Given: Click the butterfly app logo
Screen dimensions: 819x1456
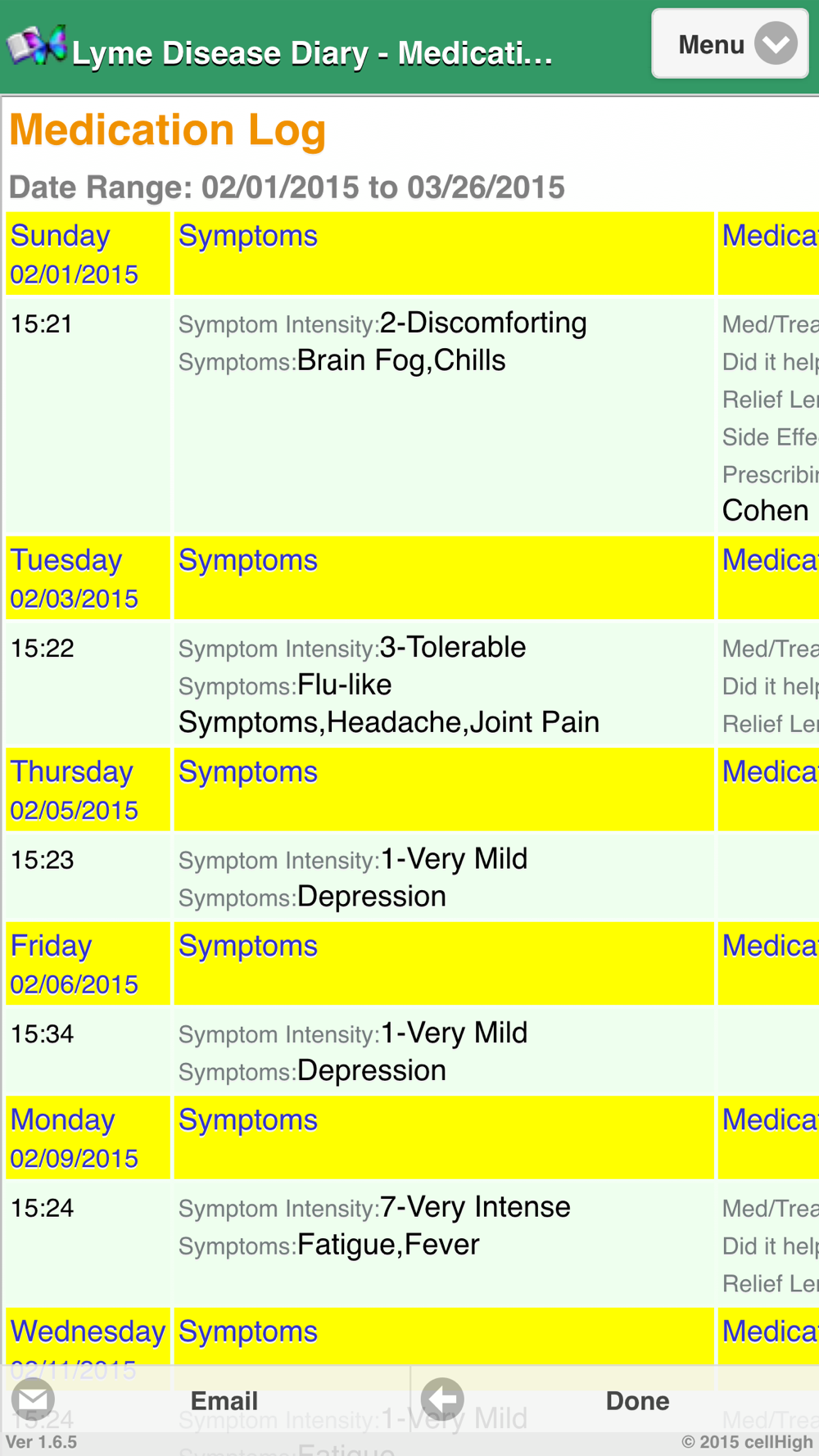Looking at the screenshot, I should pyautogui.click(x=37, y=45).
